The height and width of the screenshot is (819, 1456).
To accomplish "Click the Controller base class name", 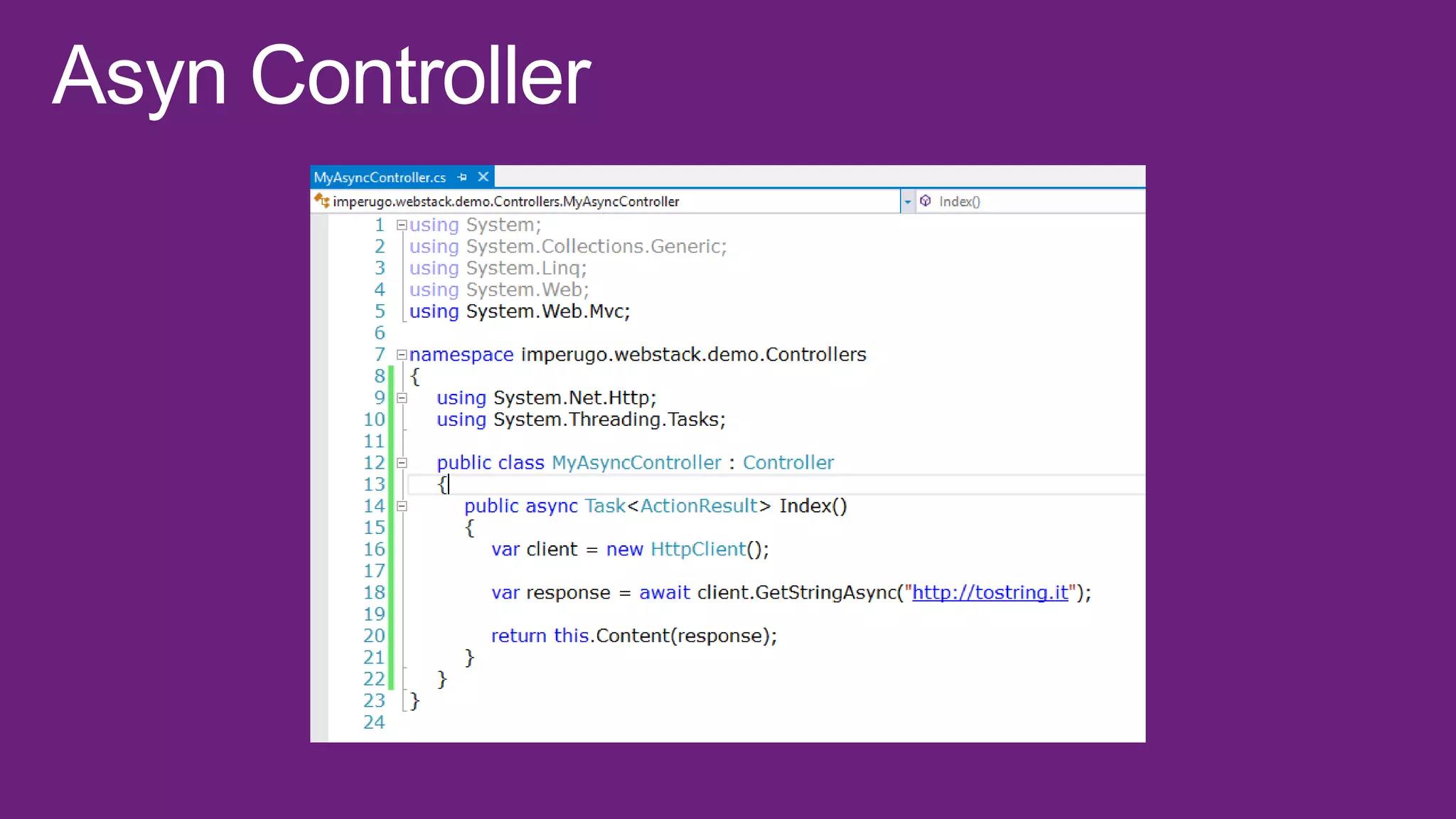I will (x=788, y=463).
